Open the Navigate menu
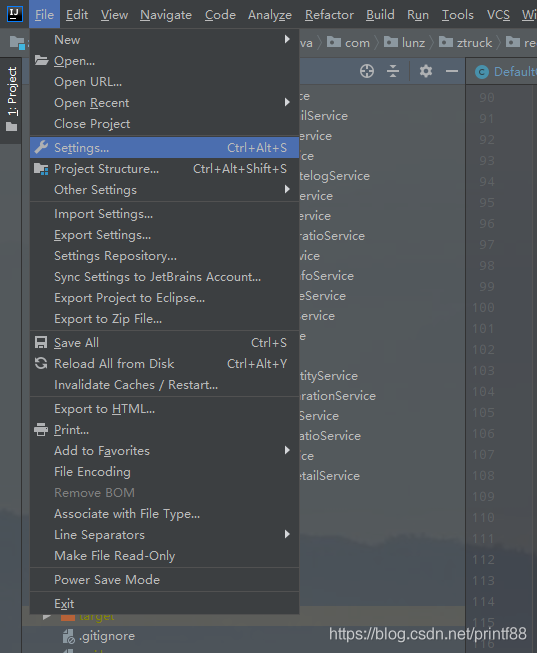 pyautogui.click(x=166, y=15)
